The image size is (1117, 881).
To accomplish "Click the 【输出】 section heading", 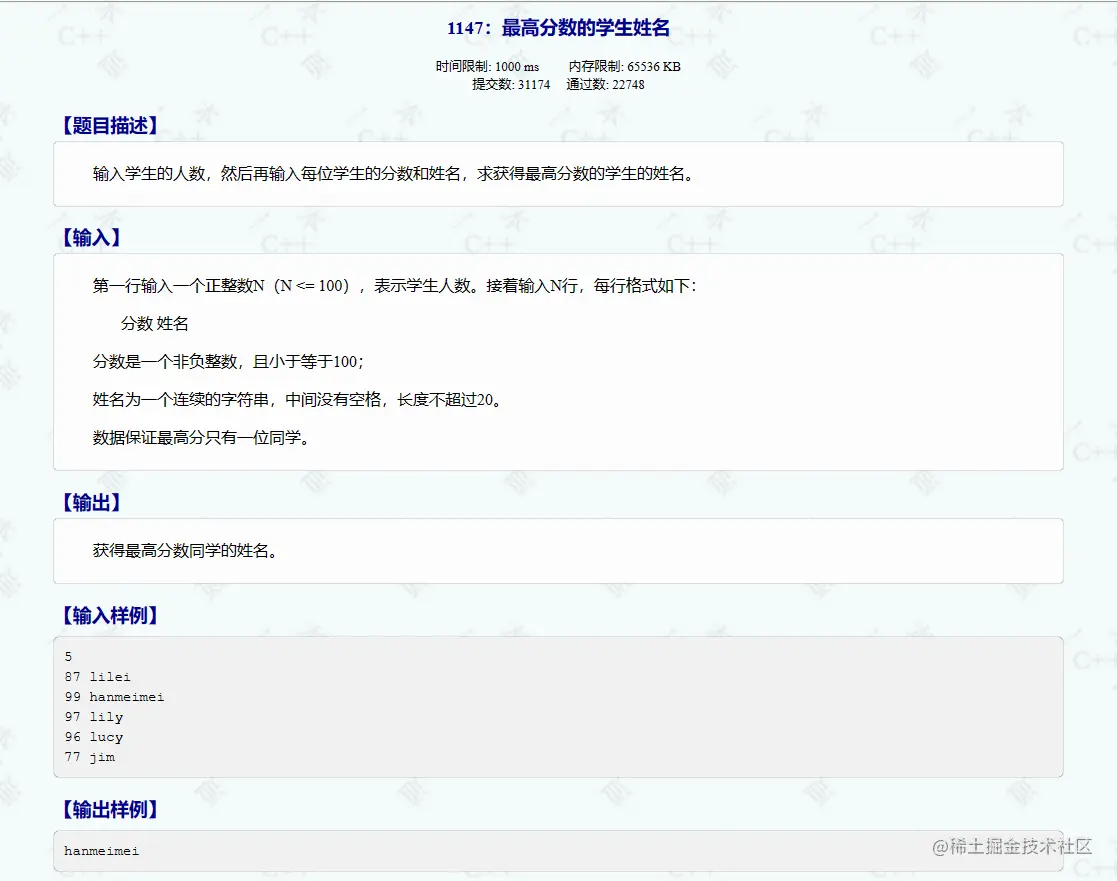I will click(x=91, y=502).
